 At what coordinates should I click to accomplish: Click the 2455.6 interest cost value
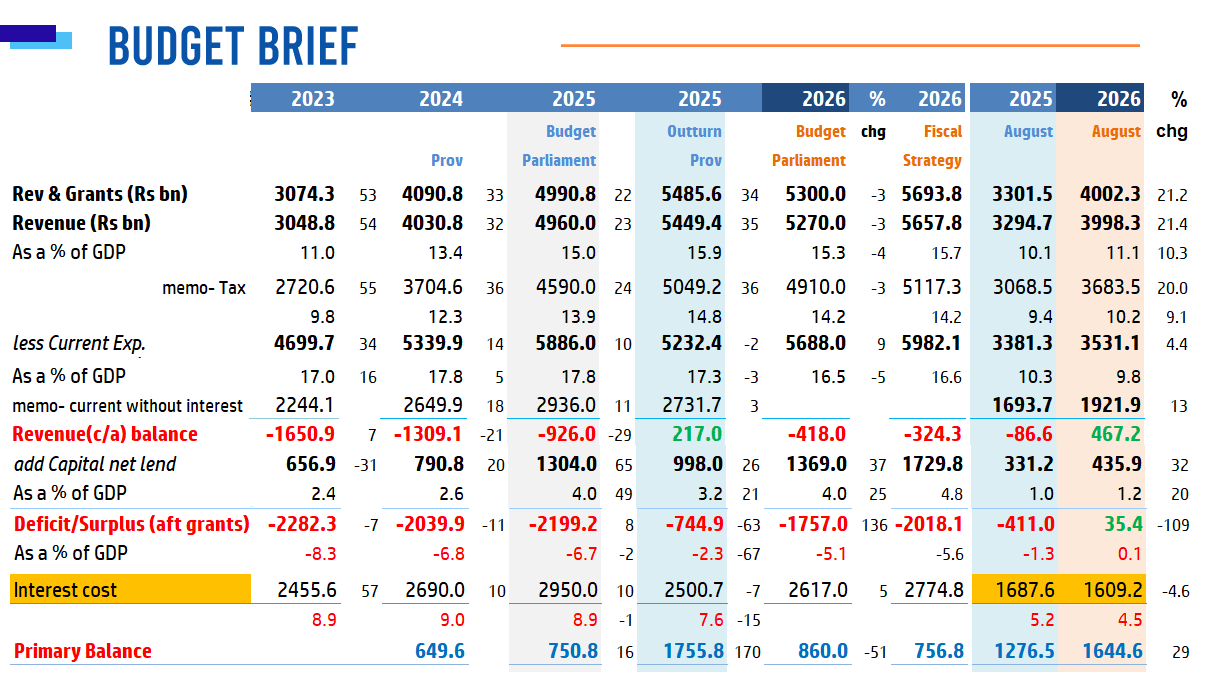[x=305, y=590]
